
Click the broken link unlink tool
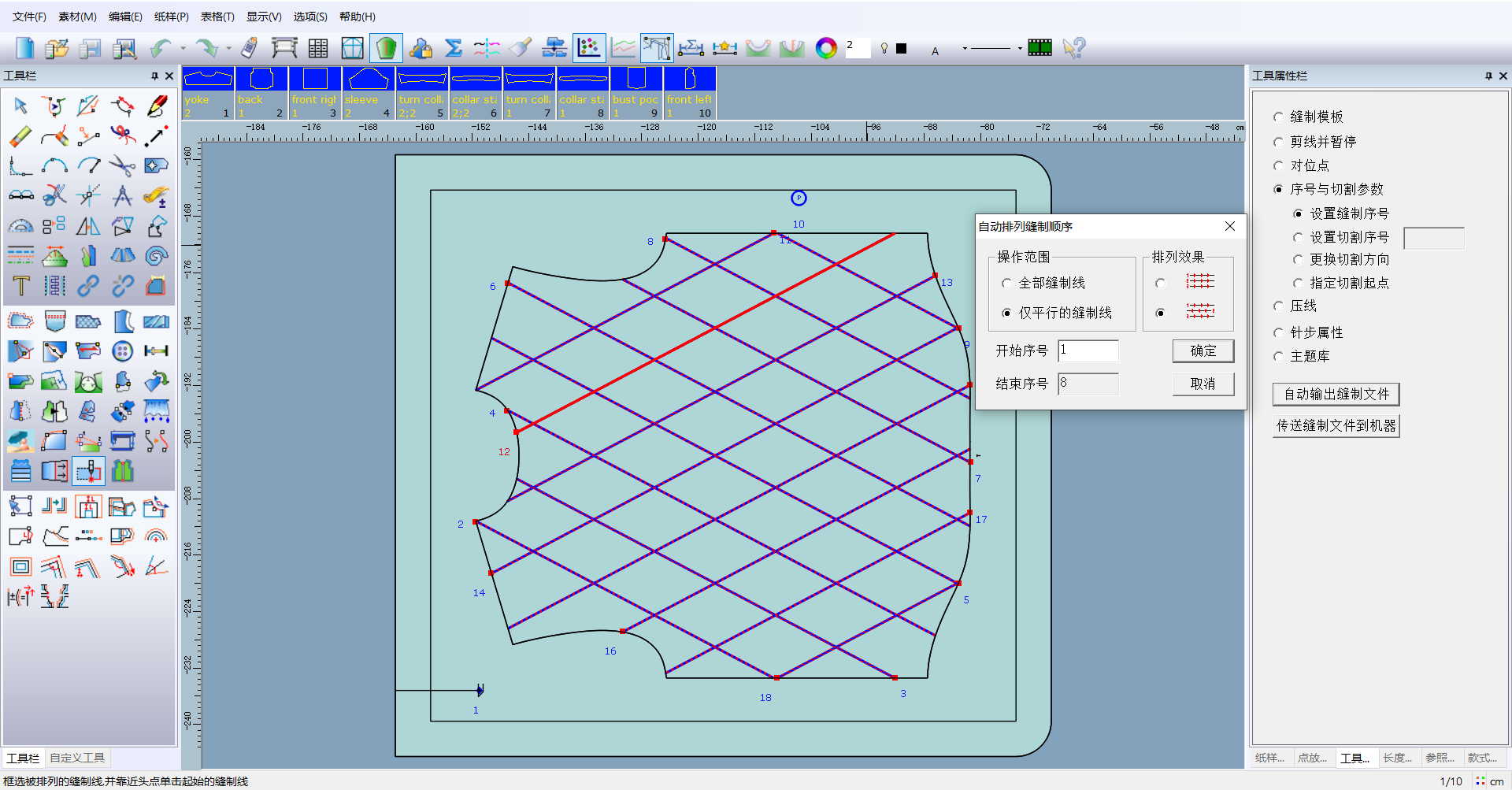[122, 285]
